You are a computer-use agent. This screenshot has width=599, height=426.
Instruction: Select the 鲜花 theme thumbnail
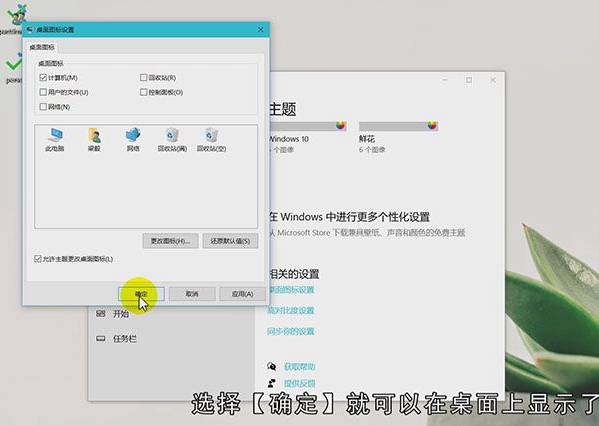click(x=398, y=126)
